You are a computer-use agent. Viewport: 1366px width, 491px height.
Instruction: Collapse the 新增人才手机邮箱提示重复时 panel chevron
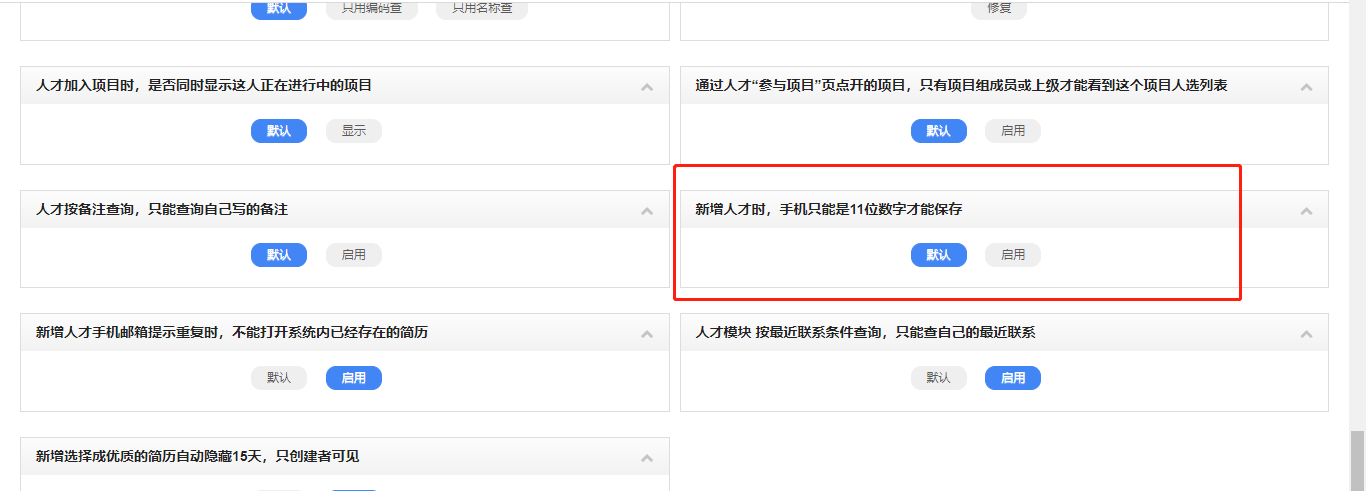pyautogui.click(x=647, y=334)
